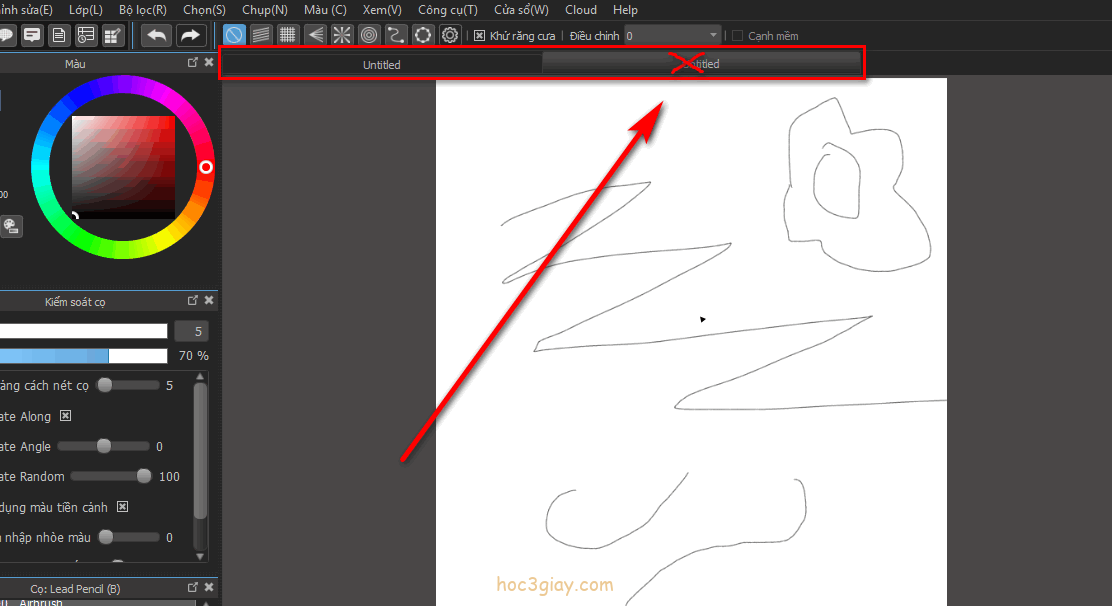Toggle the Cạnh mềm checkbox
This screenshot has height=606, width=1112.
738,35
